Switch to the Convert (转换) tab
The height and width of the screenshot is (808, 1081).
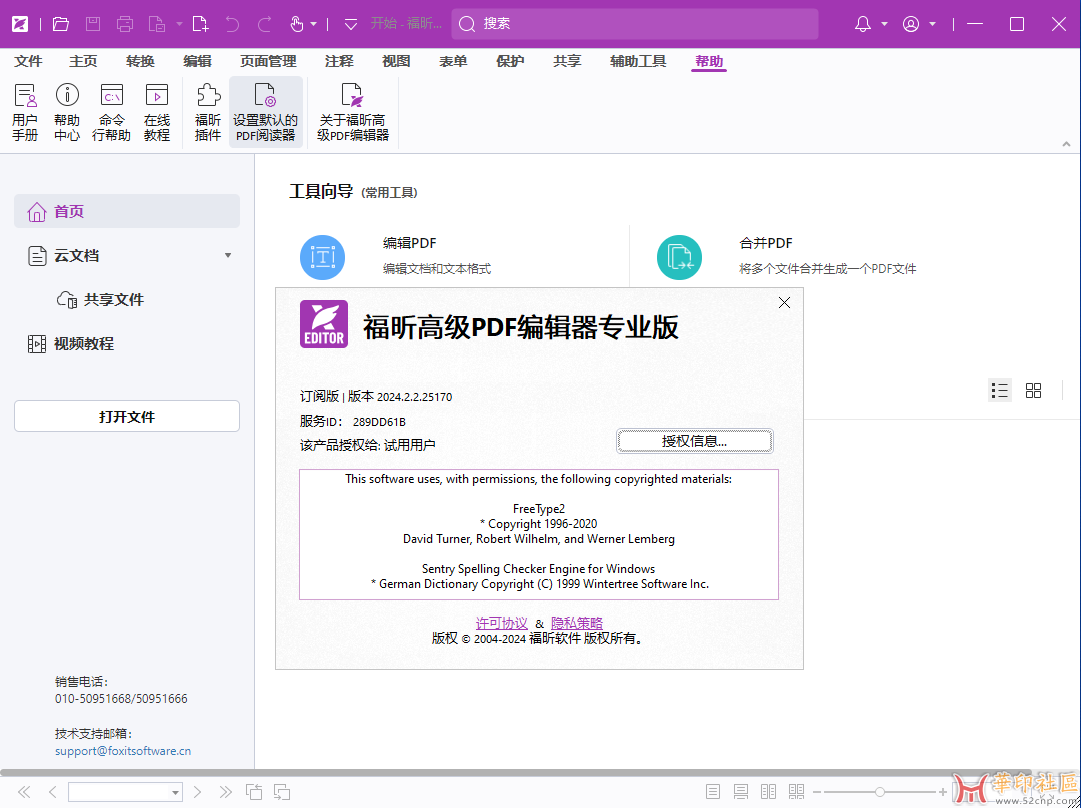tap(141, 61)
